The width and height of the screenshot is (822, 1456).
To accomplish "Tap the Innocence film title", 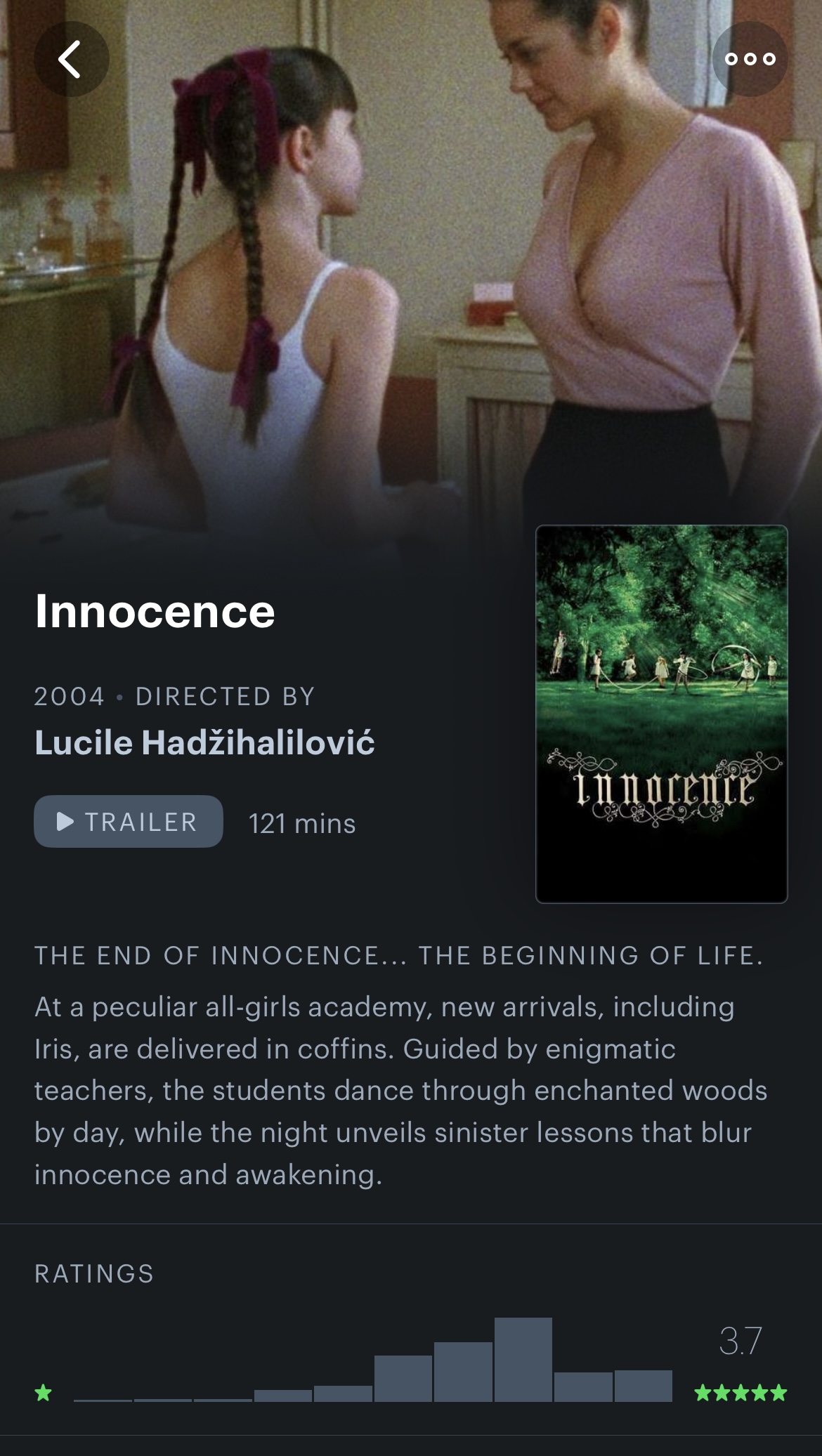I will (x=155, y=610).
